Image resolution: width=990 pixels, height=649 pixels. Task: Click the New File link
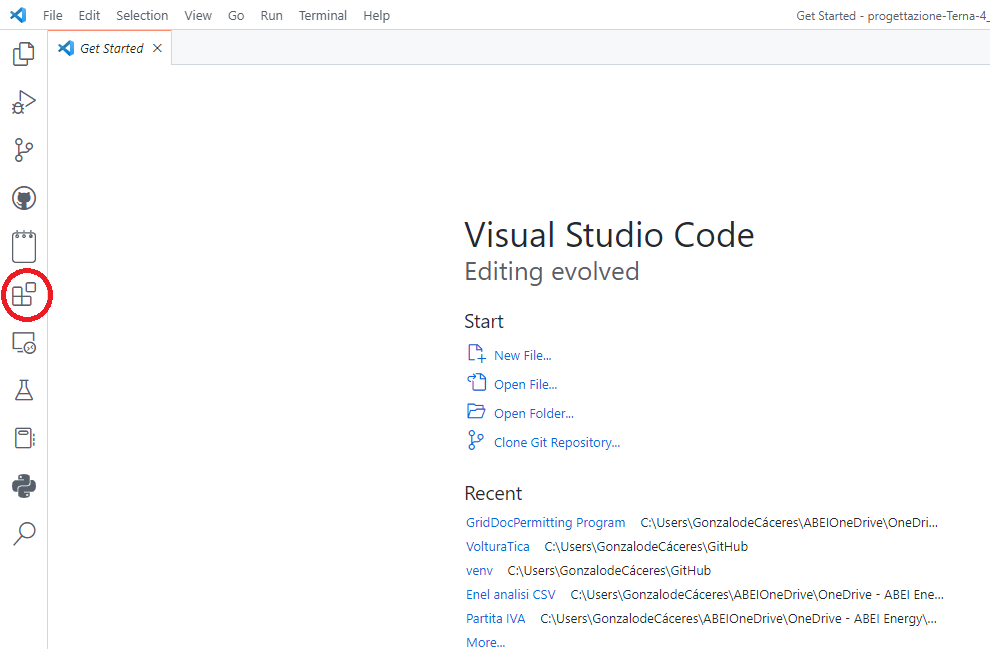pos(522,355)
